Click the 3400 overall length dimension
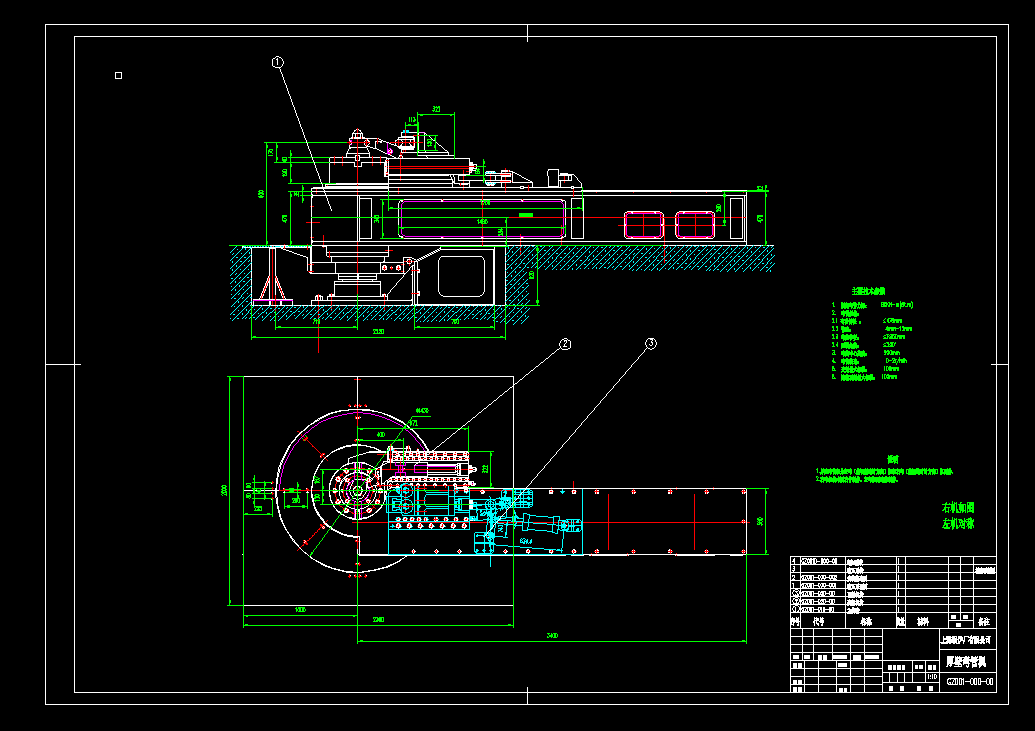The height and width of the screenshot is (731, 1035). pyautogui.click(x=552, y=635)
